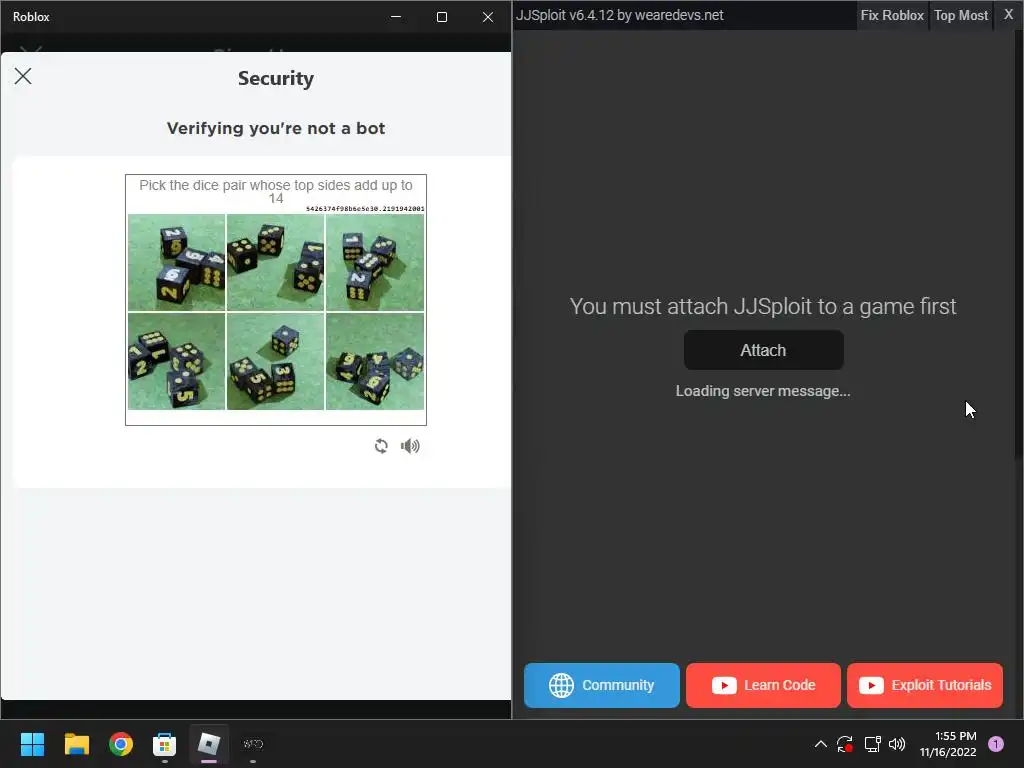The width and height of the screenshot is (1024, 768).
Task: Open the Exploit Tutorials YouTube button
Action: pyautogui.click(x=925, y=685)
